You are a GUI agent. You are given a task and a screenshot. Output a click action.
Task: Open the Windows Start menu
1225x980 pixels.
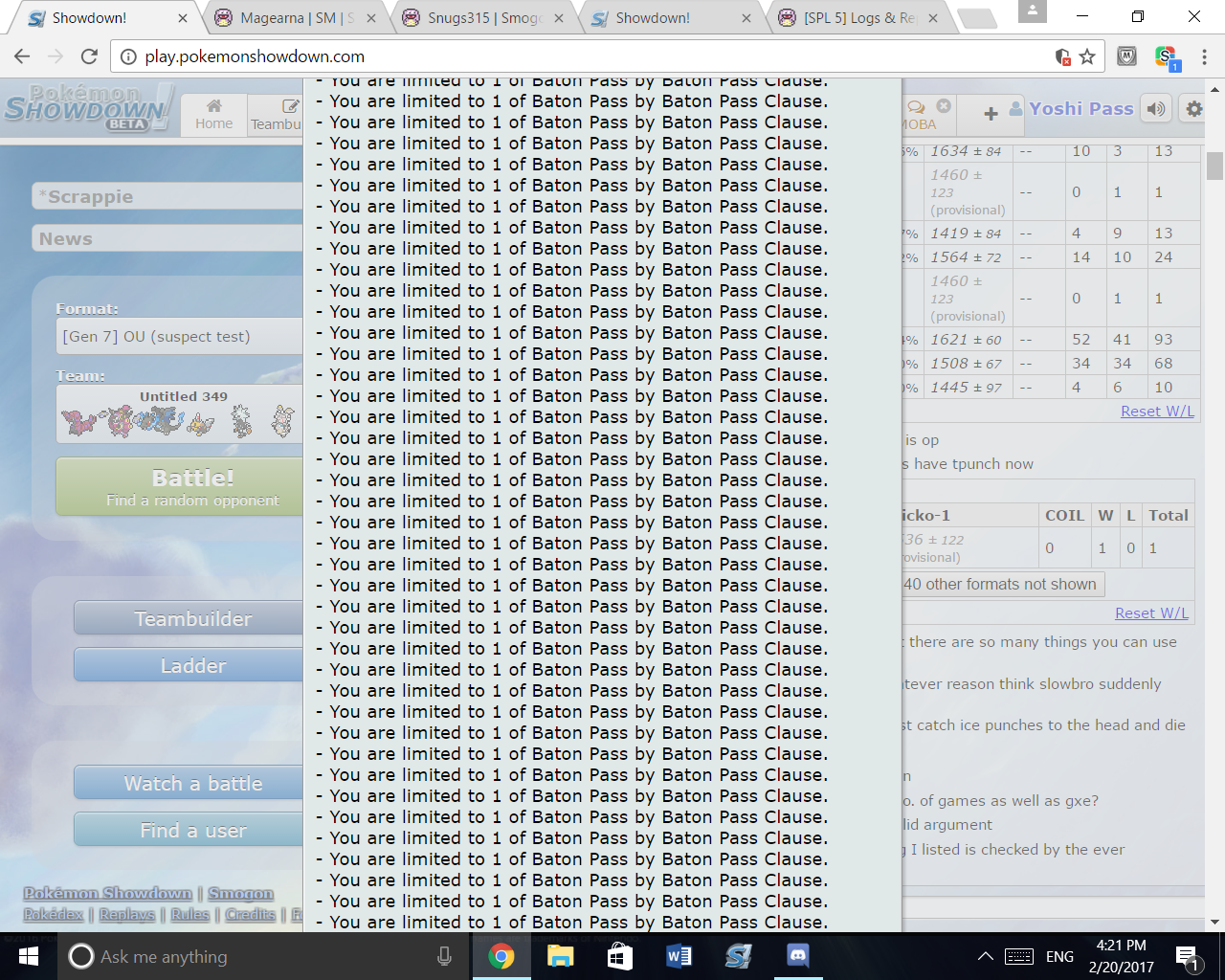click(x=28, y=956)
